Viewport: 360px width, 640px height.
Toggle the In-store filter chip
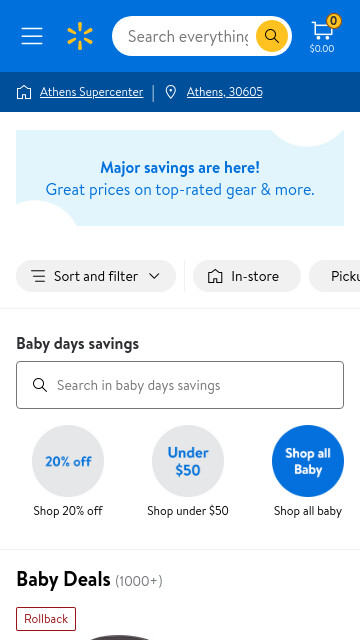(x=247, y=276)
